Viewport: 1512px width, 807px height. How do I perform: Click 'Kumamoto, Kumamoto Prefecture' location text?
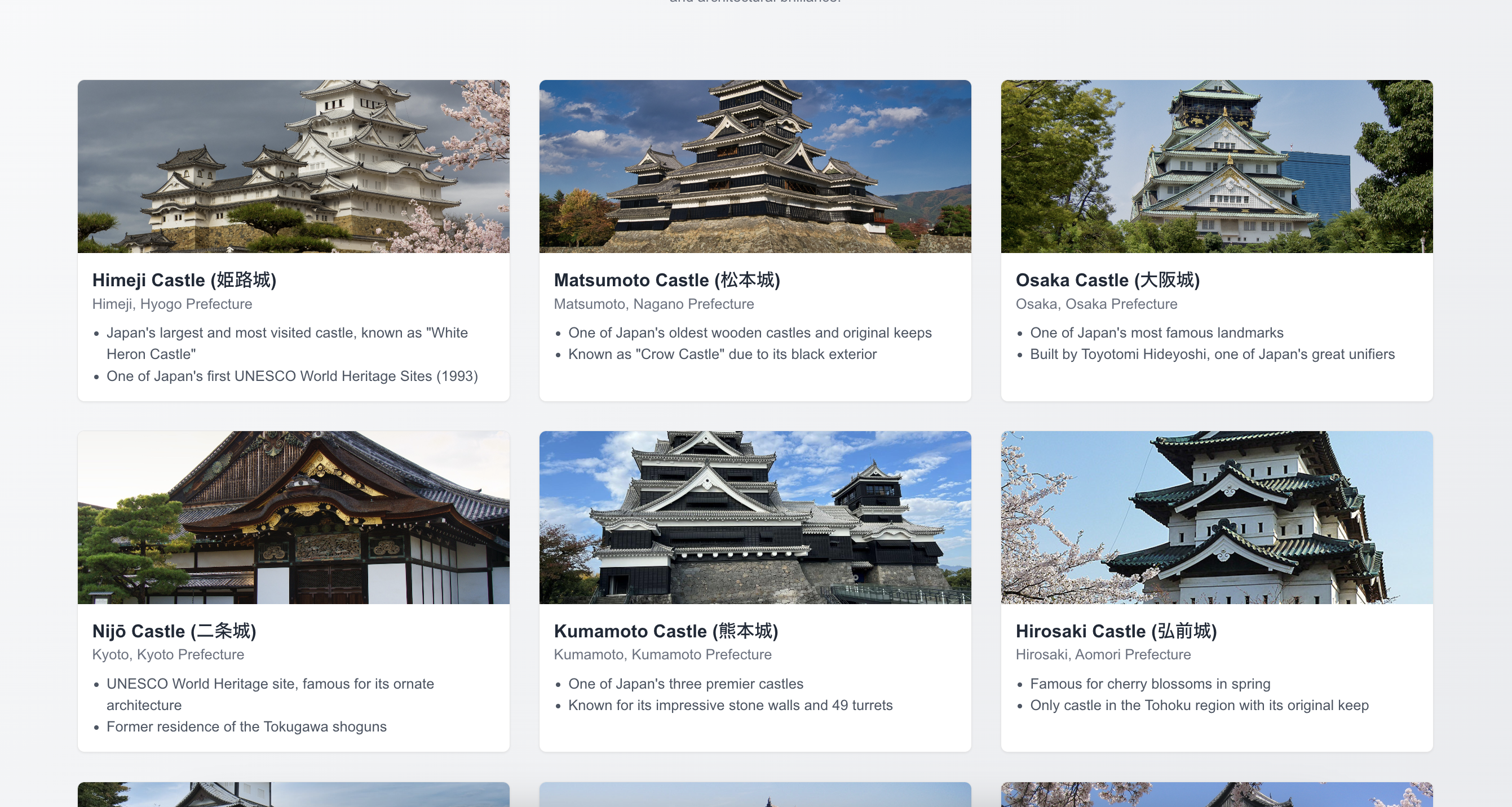click(662, 654)
